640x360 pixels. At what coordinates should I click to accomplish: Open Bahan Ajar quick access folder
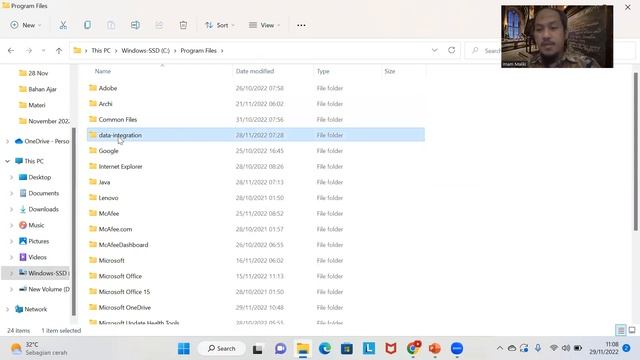(x=42, y=89)
